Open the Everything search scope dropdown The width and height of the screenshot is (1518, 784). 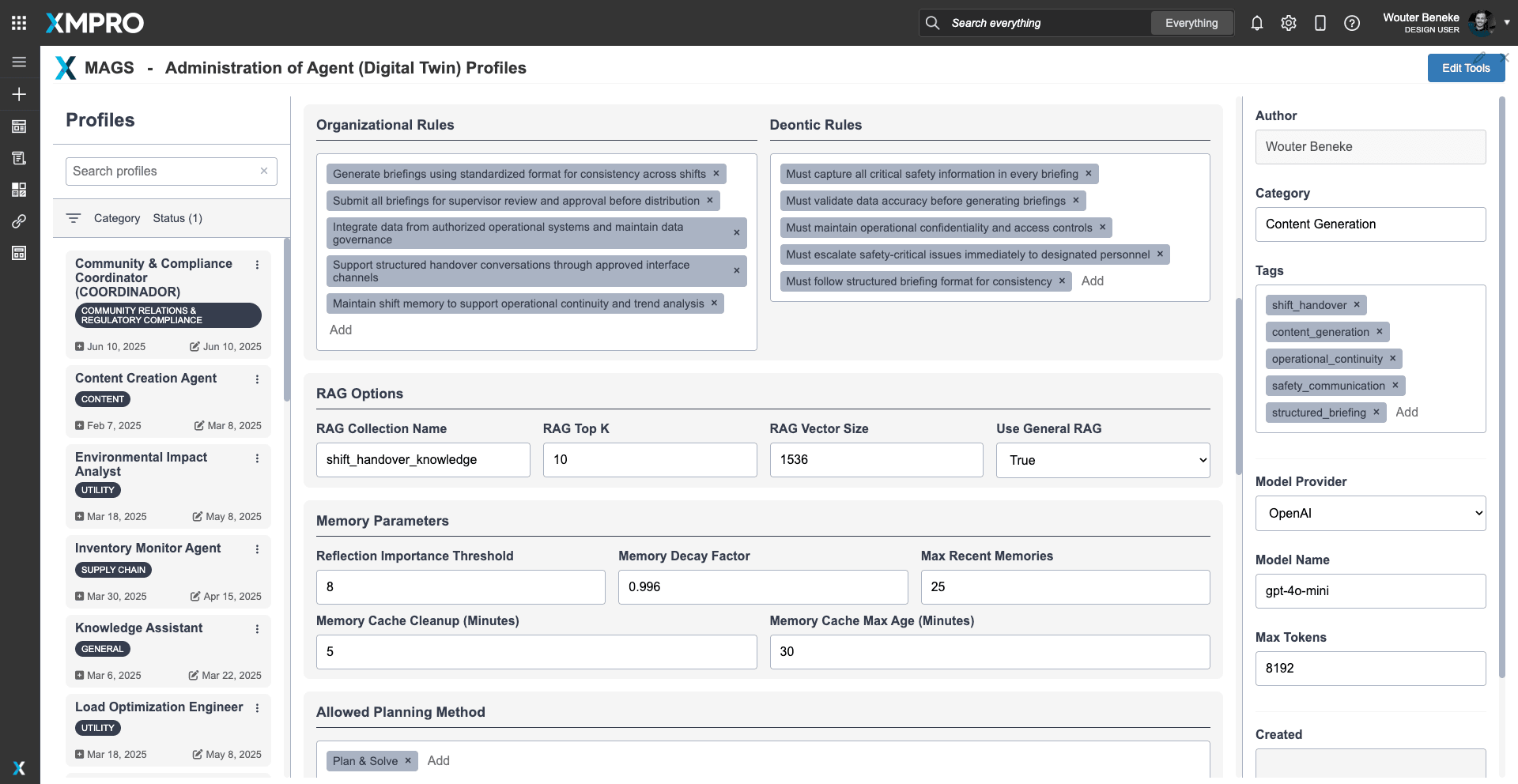[1191, 23]
